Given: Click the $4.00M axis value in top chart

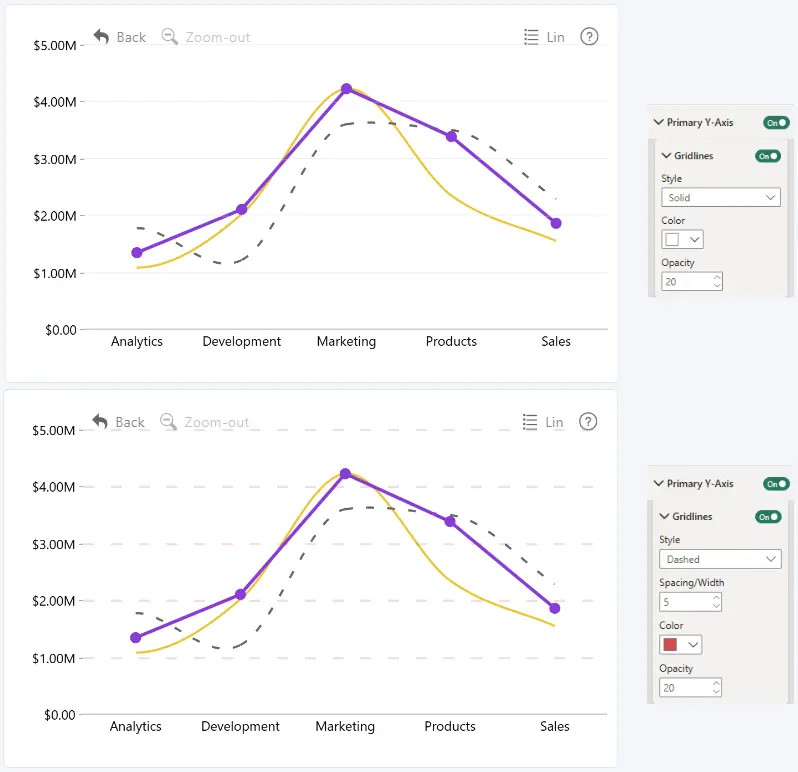Looking at the screenshot, I should [55, 102].
